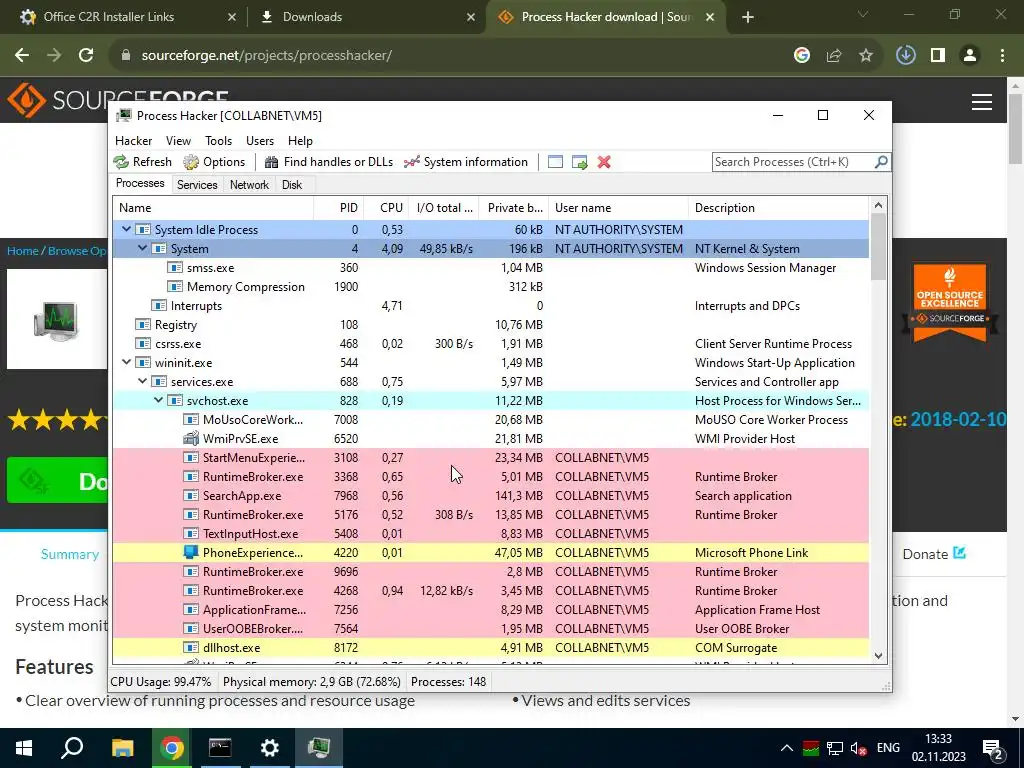The width and height of the screenshot is (1024, 768).
Task: Open Command Prompt from taskbar
Action: pos(220,748)
